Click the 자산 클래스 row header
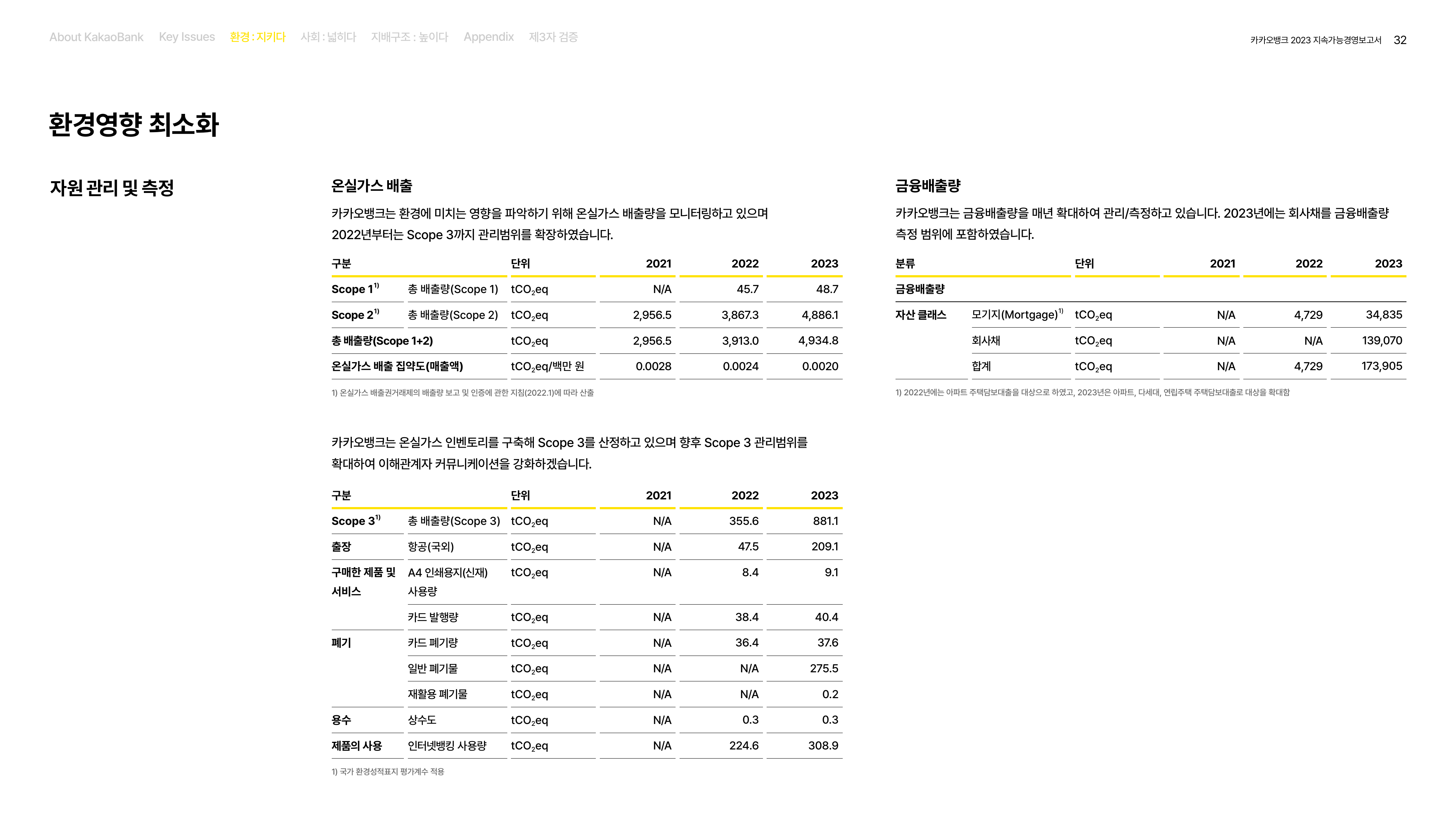The width and height of the screenshot is (1456, 819). tap(920, 314)
